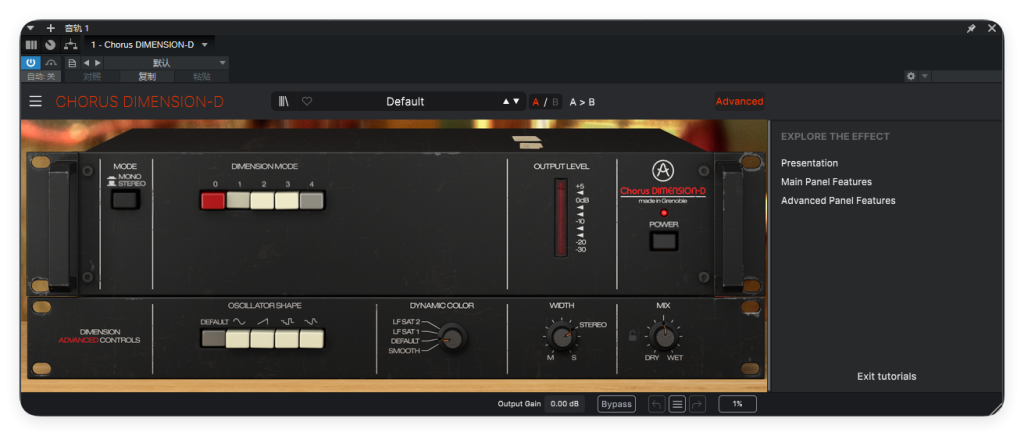
Task: Switch to state A
Action: click(536, 102)
